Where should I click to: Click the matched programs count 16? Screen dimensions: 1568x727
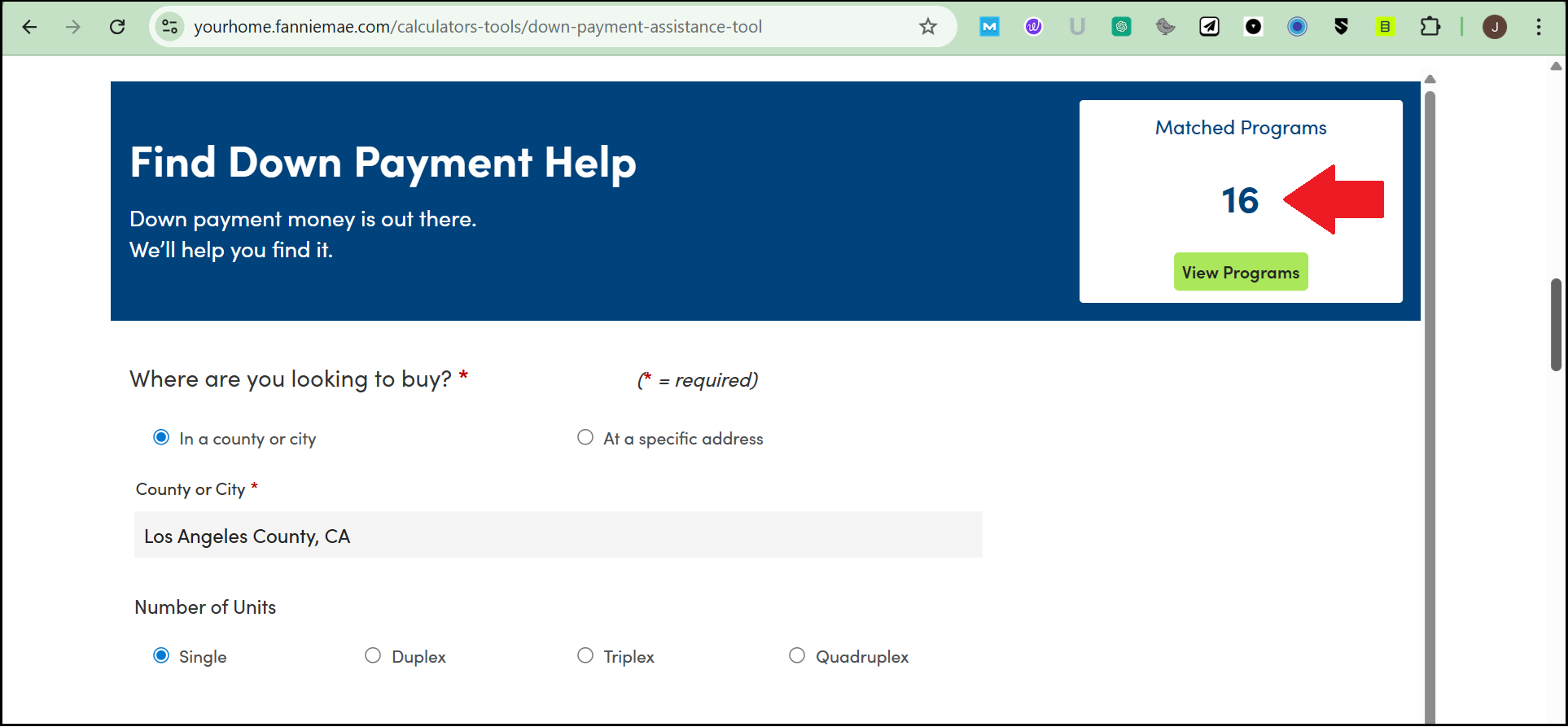pyautogui.click(x=1240, y=201)
